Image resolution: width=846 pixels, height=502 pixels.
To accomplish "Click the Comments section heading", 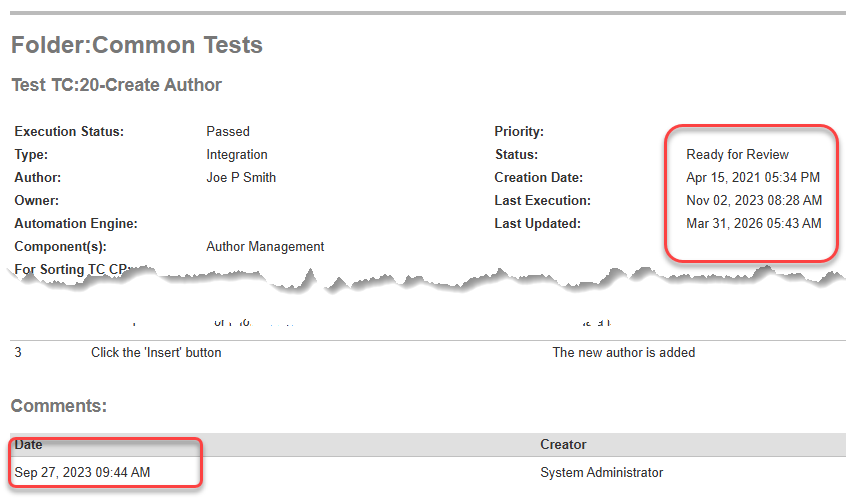I will [59, 406].
